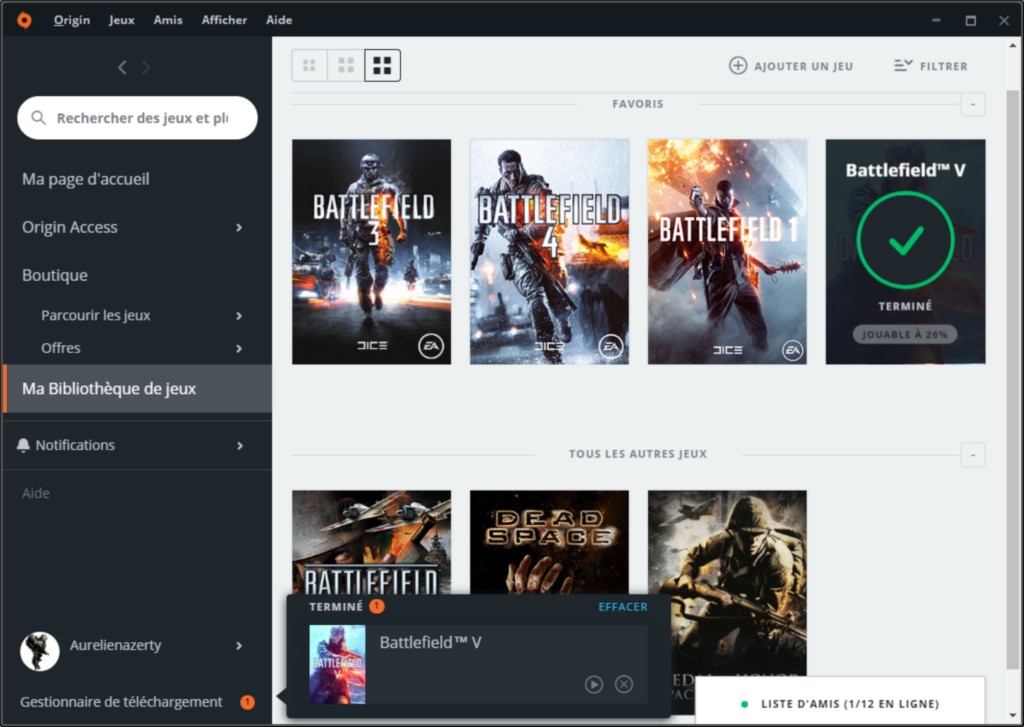Viewport: 1024px width, 727px height.
Task: Expand the Origin Access chevron
Action: [239, 227]
